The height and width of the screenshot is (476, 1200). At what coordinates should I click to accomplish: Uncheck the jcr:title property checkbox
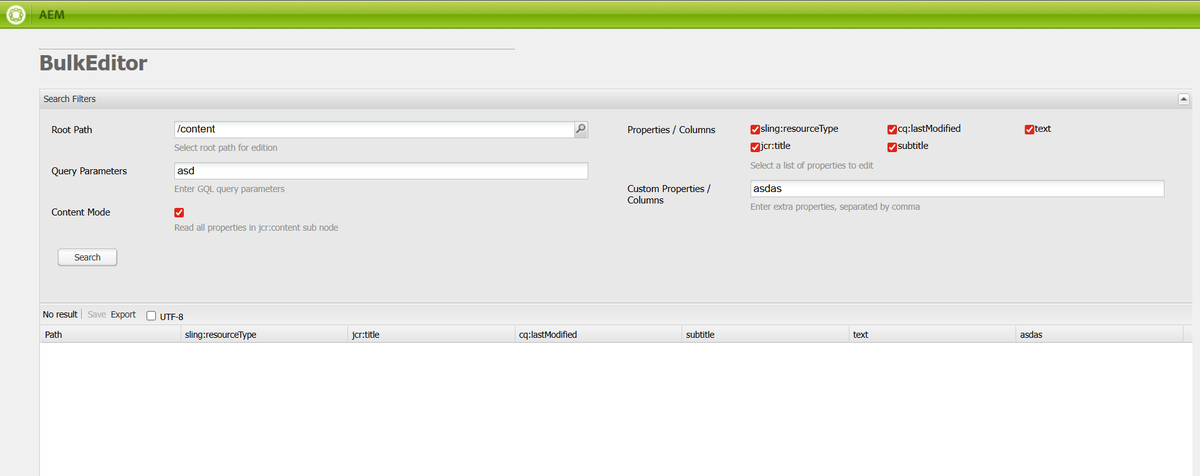tap(756, 147)
